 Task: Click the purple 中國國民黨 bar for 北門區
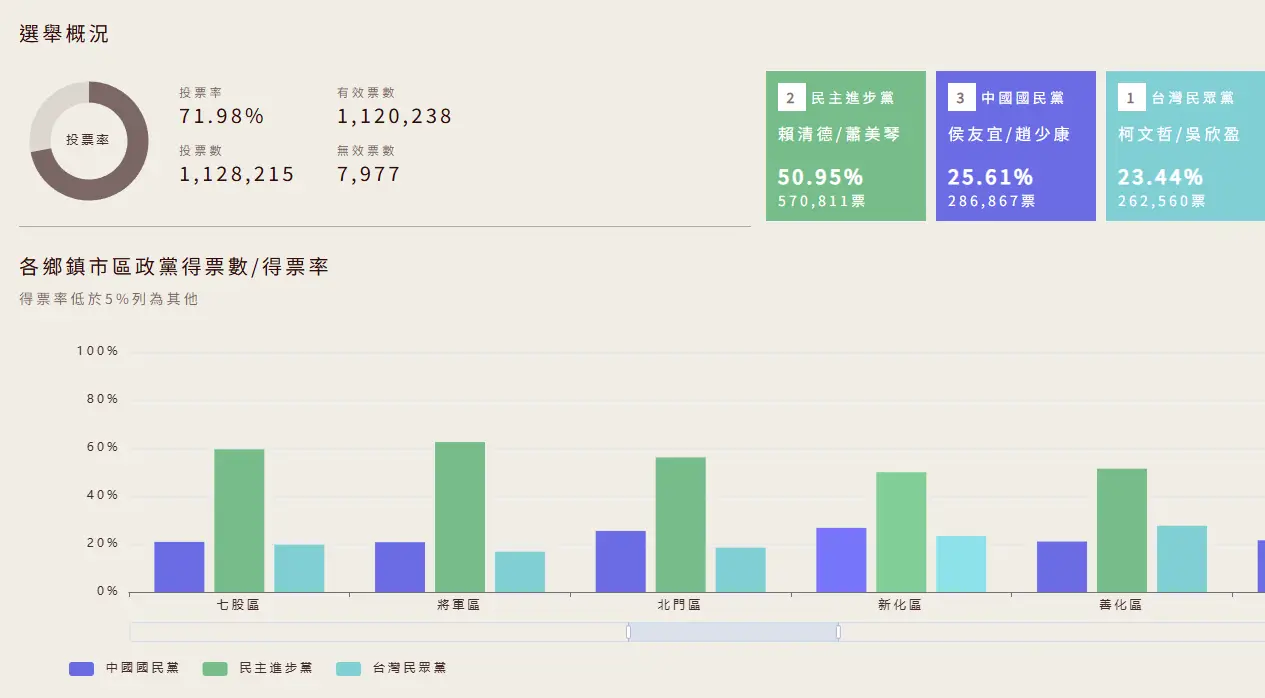pyautogui.click(x=620, y=561)
